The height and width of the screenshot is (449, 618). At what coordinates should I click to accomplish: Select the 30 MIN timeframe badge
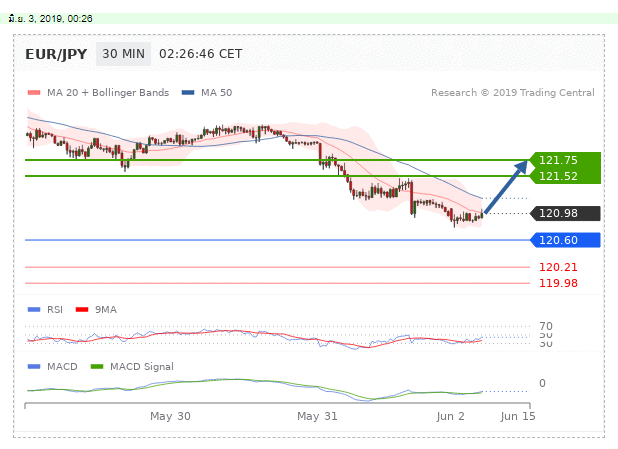(x=123, y=54)
